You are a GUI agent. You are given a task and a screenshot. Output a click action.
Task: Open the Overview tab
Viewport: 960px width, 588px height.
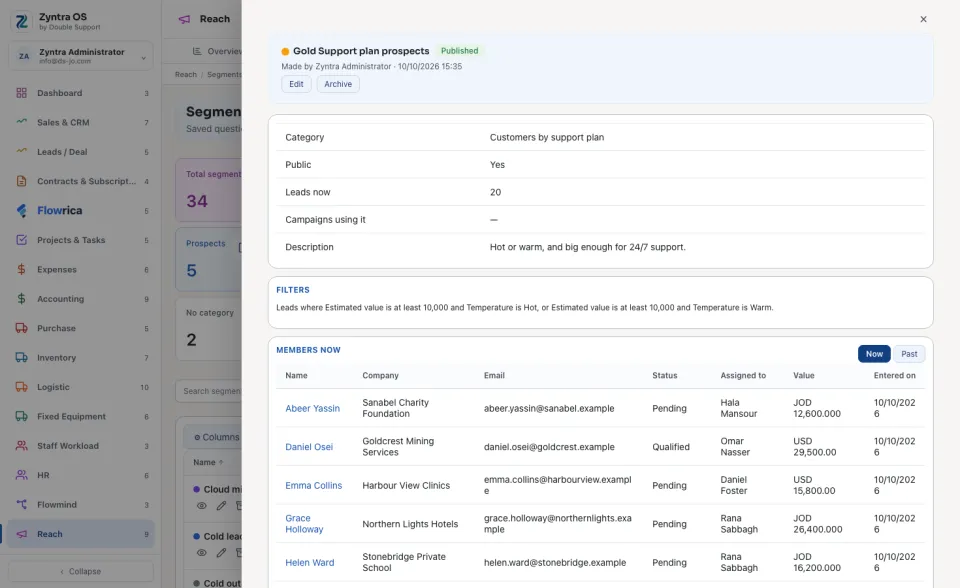pyautogui.click(x=217, y=51)
